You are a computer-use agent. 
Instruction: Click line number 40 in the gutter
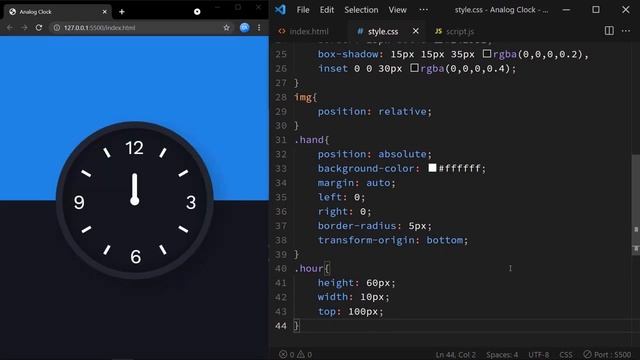click(x=281, y=269)
